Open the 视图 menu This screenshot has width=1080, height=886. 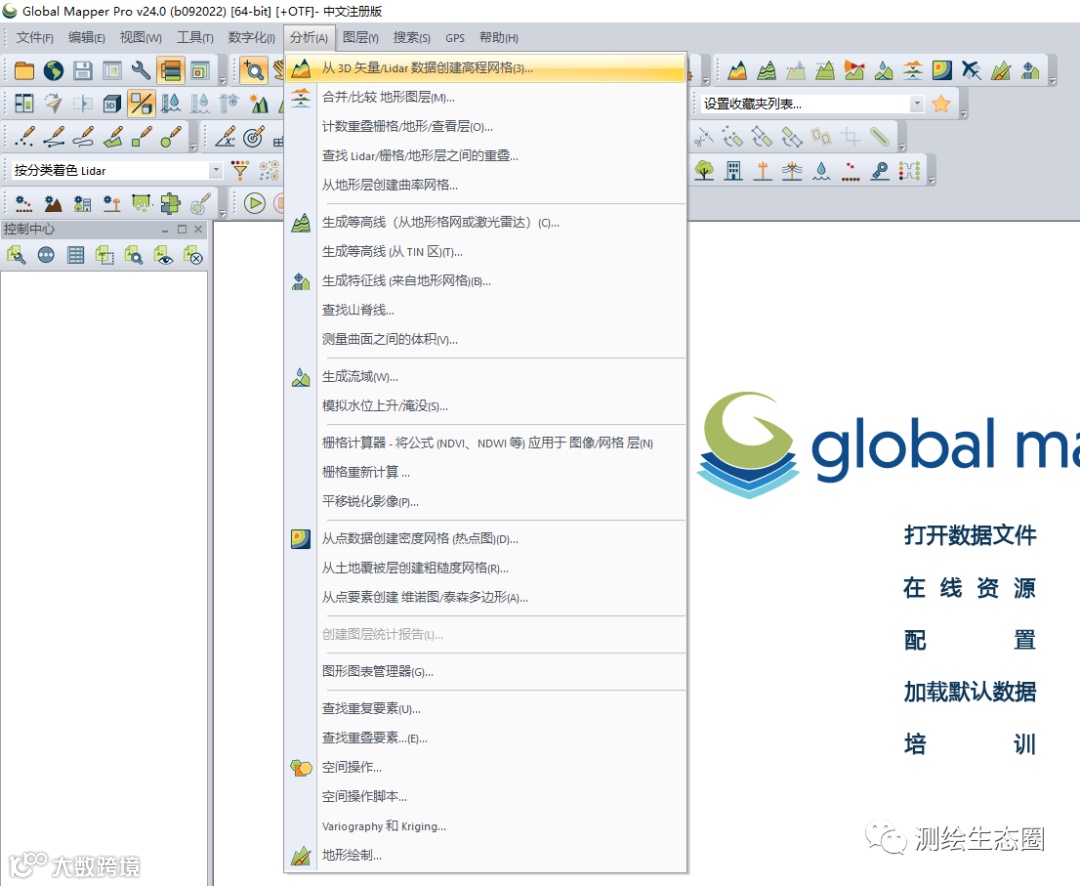pos(141,37)
